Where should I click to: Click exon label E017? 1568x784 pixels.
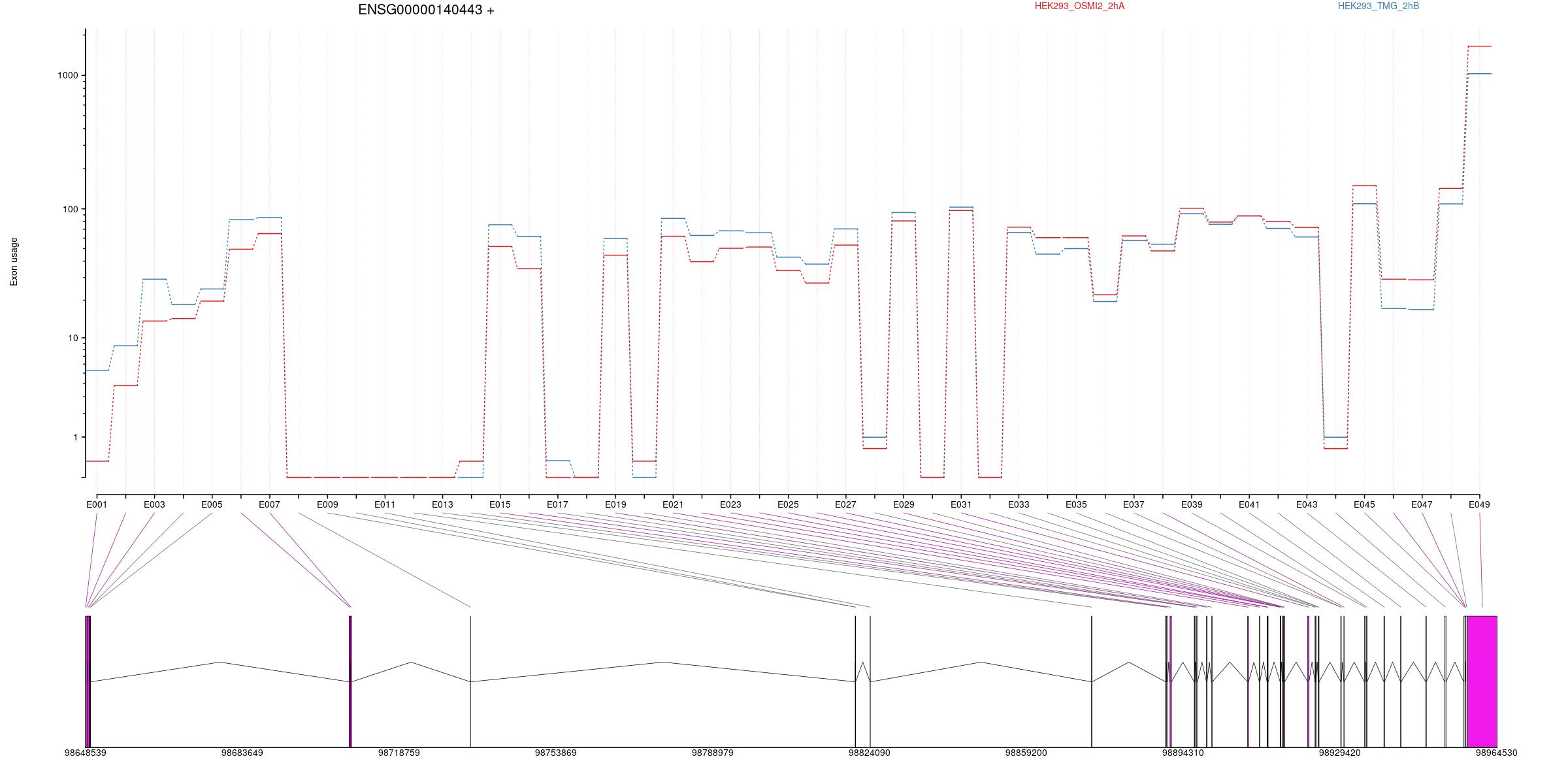coord(557,504)
